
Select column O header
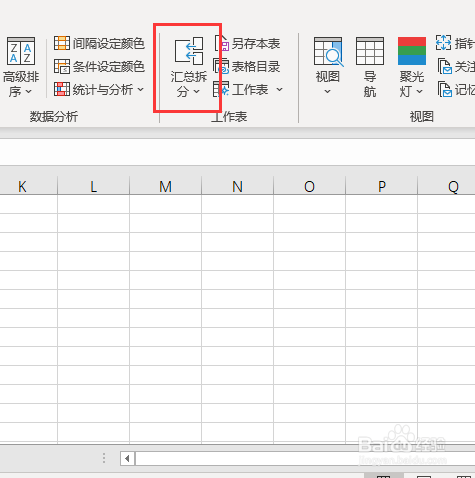tap(310, 186)
